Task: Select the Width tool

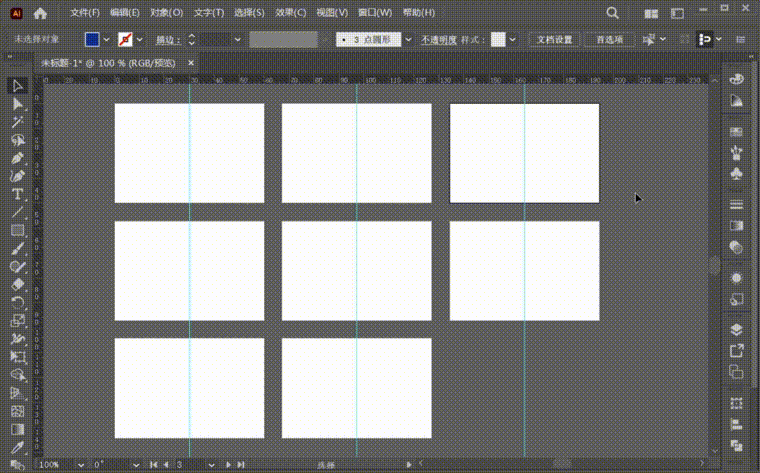Action: [x=17, y=339]
